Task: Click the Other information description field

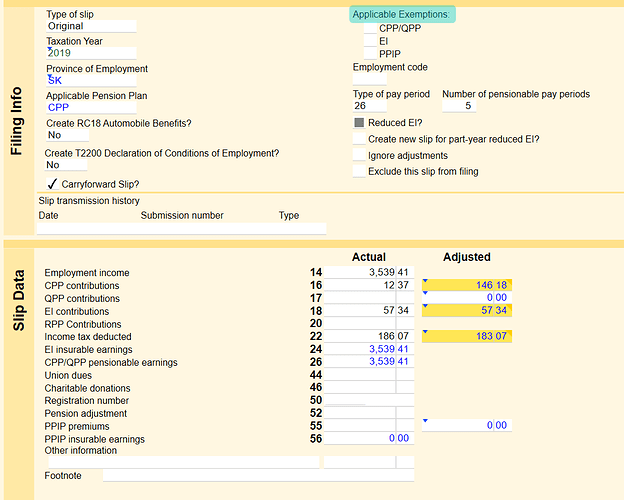Action: pos(184,462)
